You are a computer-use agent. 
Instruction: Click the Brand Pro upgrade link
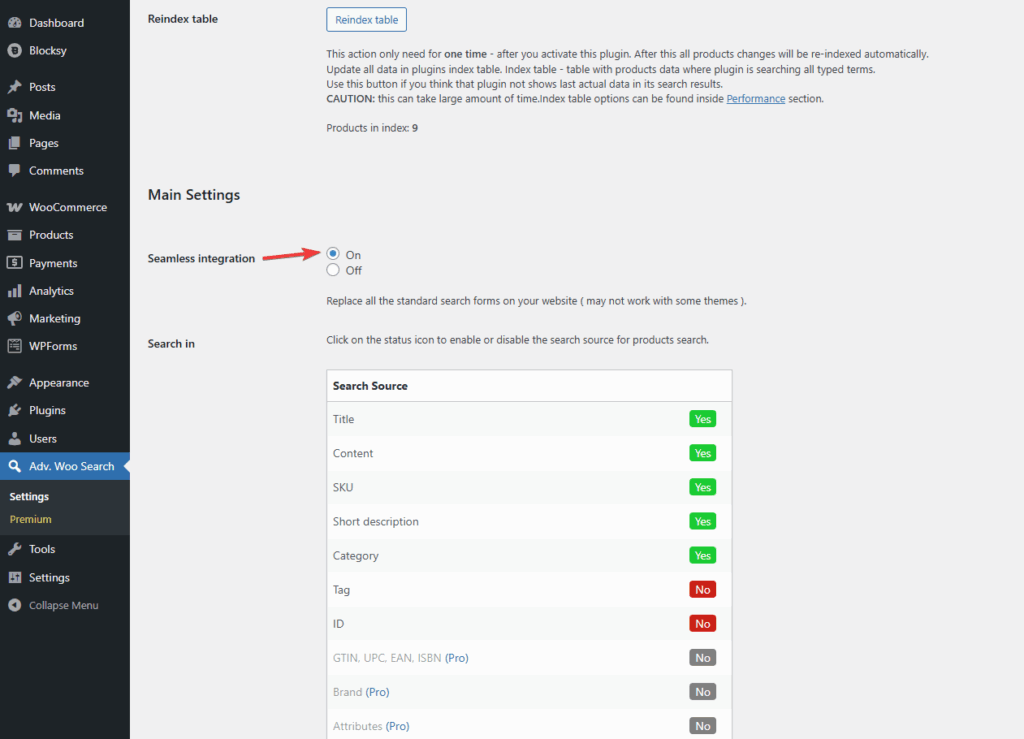pyautogui.click(x=377, y=691)
